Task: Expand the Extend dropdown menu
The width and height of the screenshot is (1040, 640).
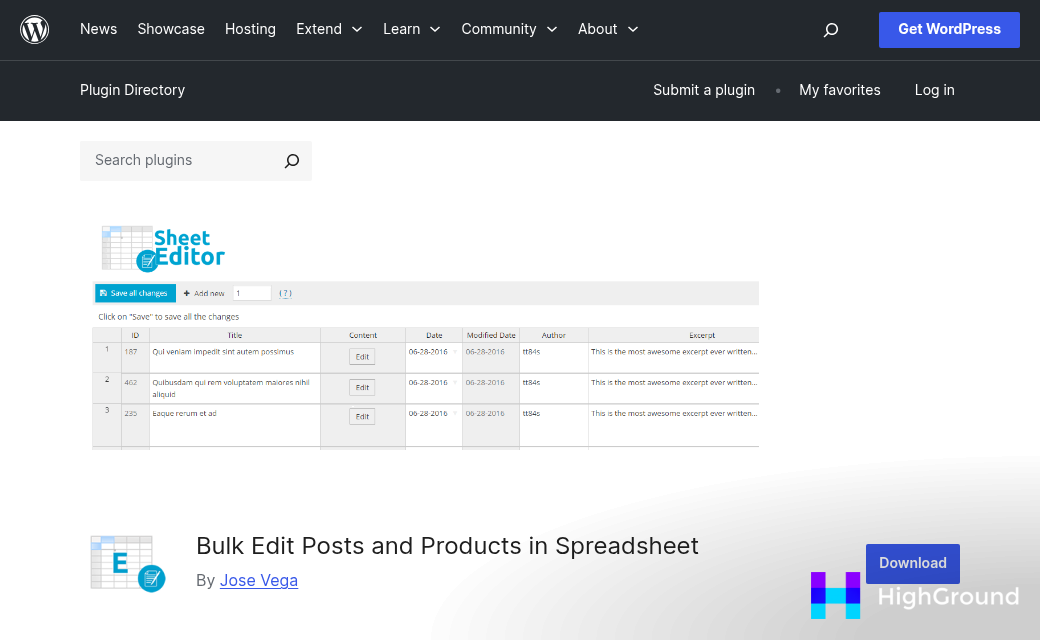Action: [x=329, y=29]
